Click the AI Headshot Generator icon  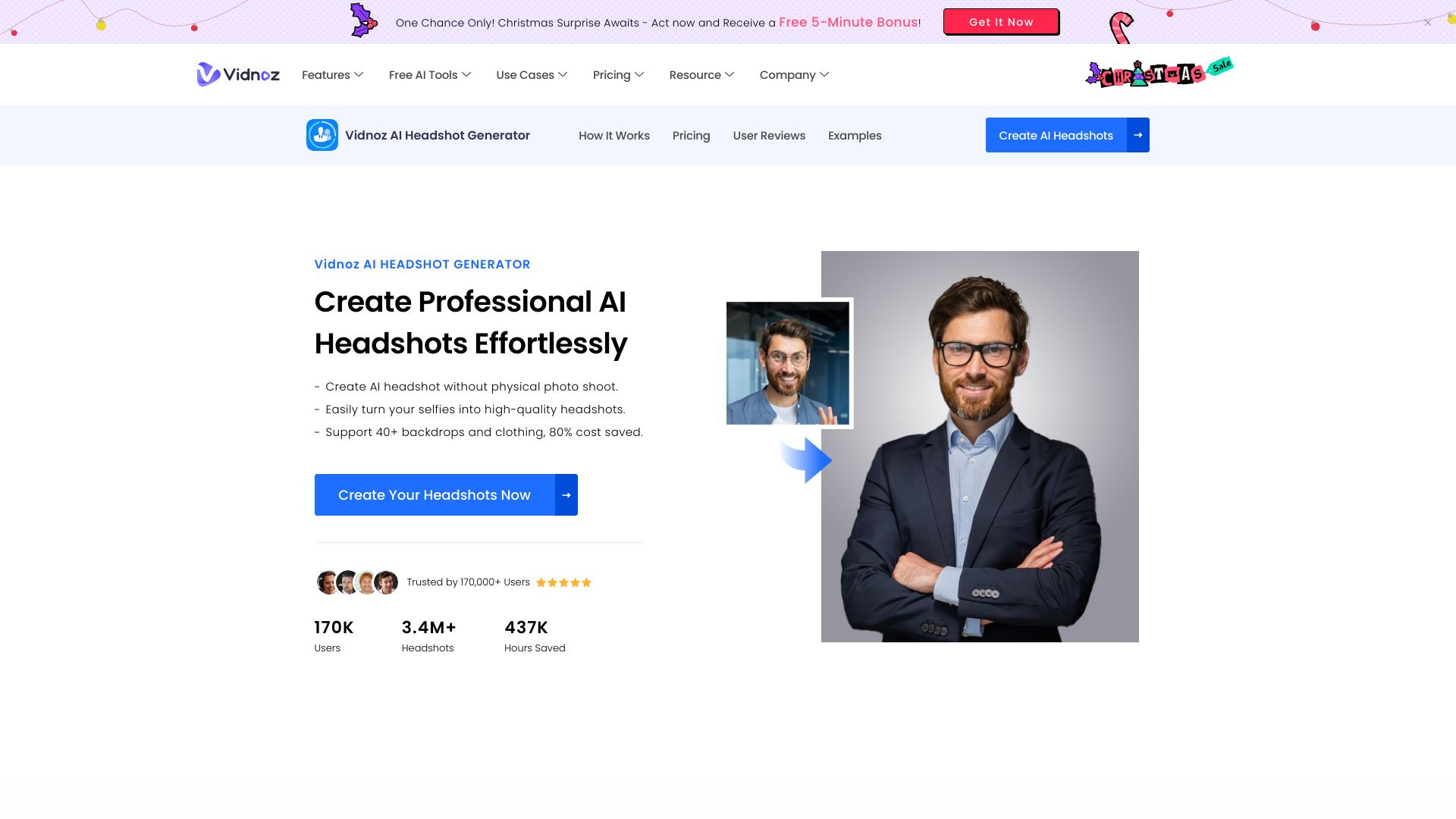322,135
